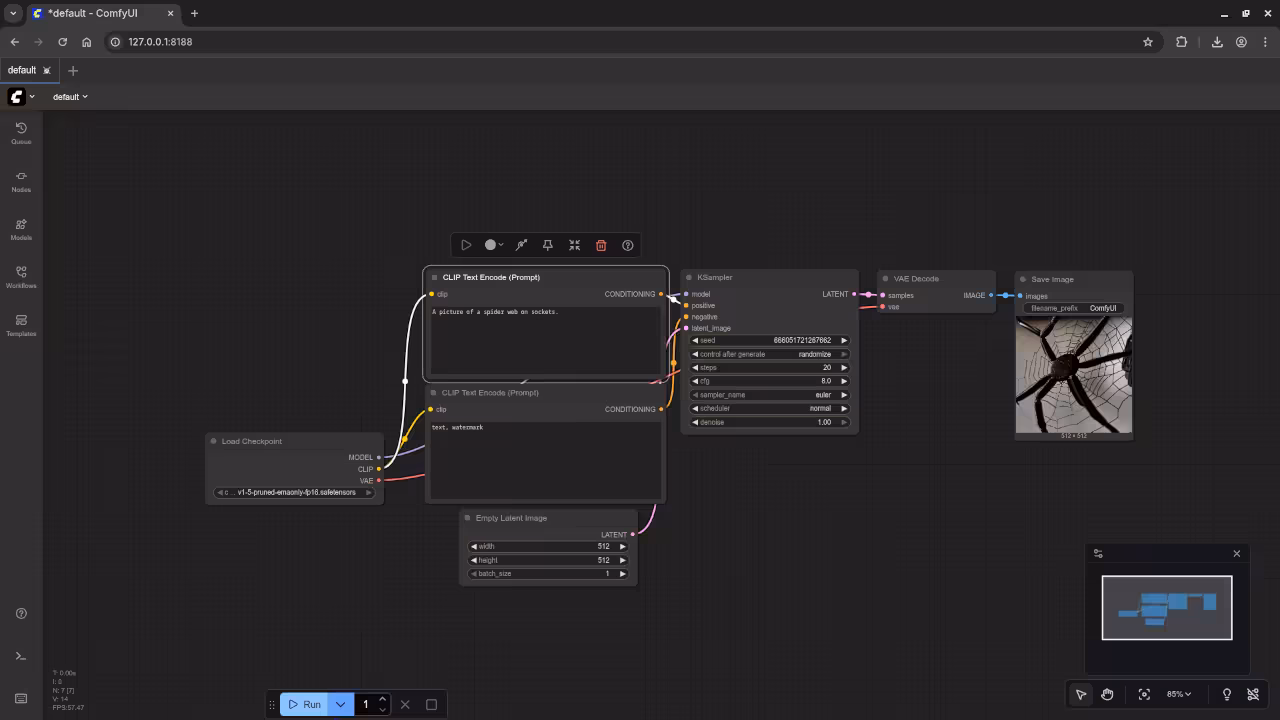
Task: Open the Queue sidebar panel
Action: coord(21,133)
